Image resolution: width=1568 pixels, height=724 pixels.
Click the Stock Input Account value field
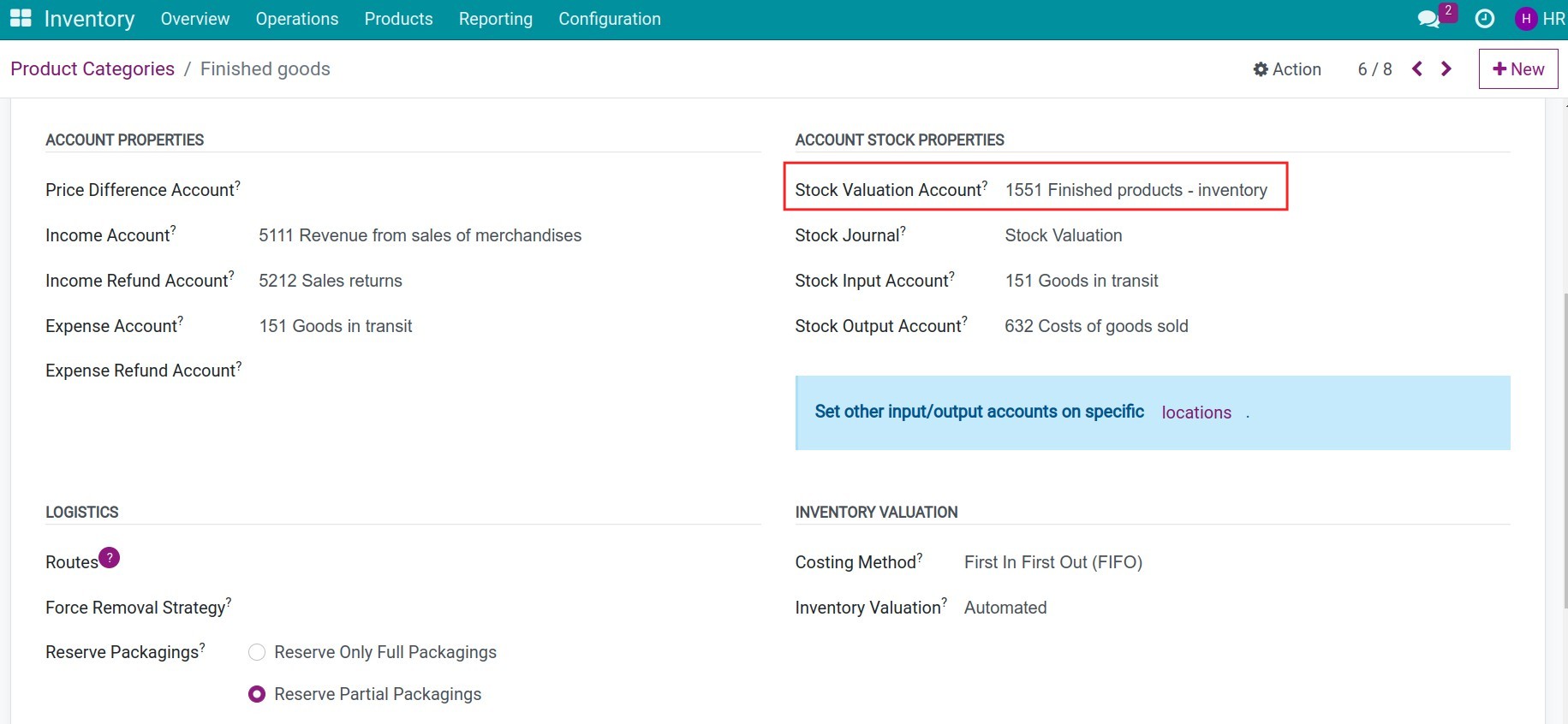point(1082,281)
